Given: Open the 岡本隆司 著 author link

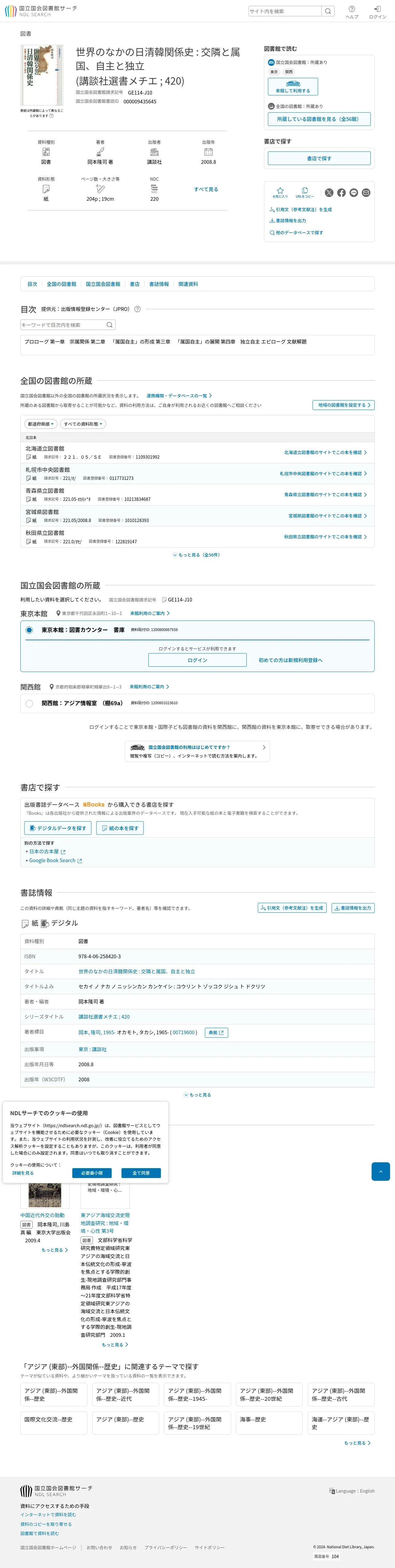Looking at the screenshot, I should tap(100, 162).
